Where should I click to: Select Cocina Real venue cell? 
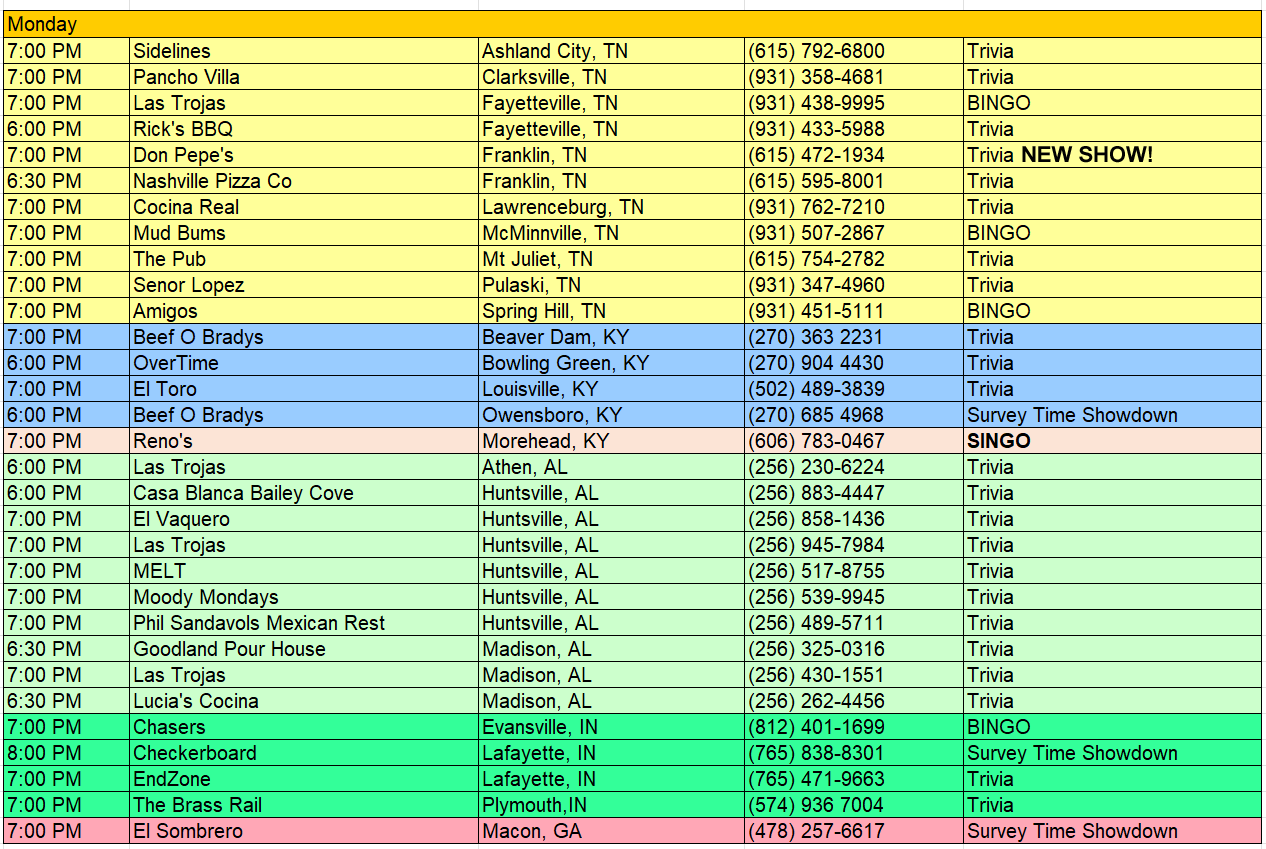(x=304, y=207)
